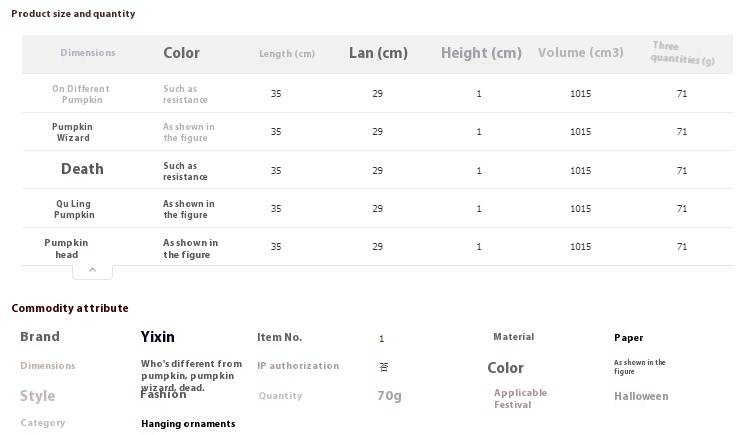
Task: Click the Height (cm) column header
Action: click(481, 53)
